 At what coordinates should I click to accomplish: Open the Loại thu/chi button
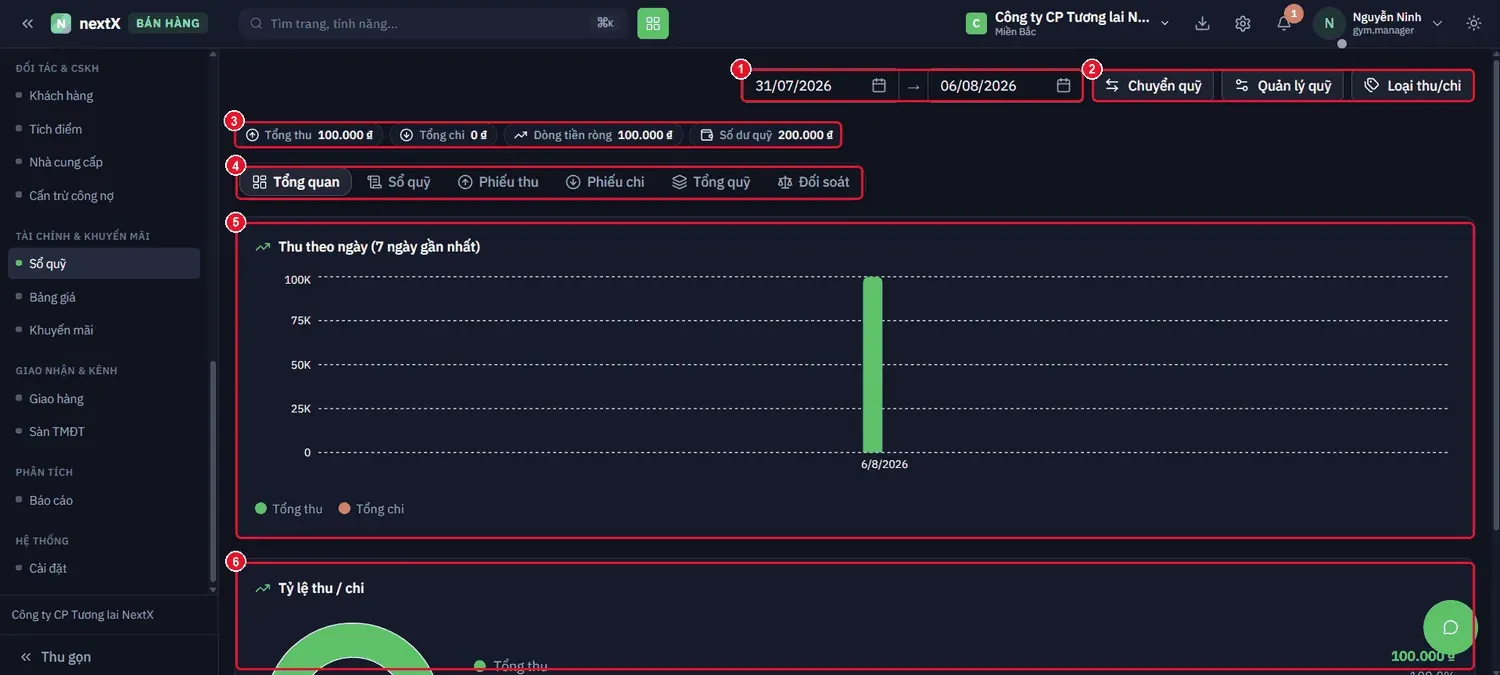[x=1412, y=86]
